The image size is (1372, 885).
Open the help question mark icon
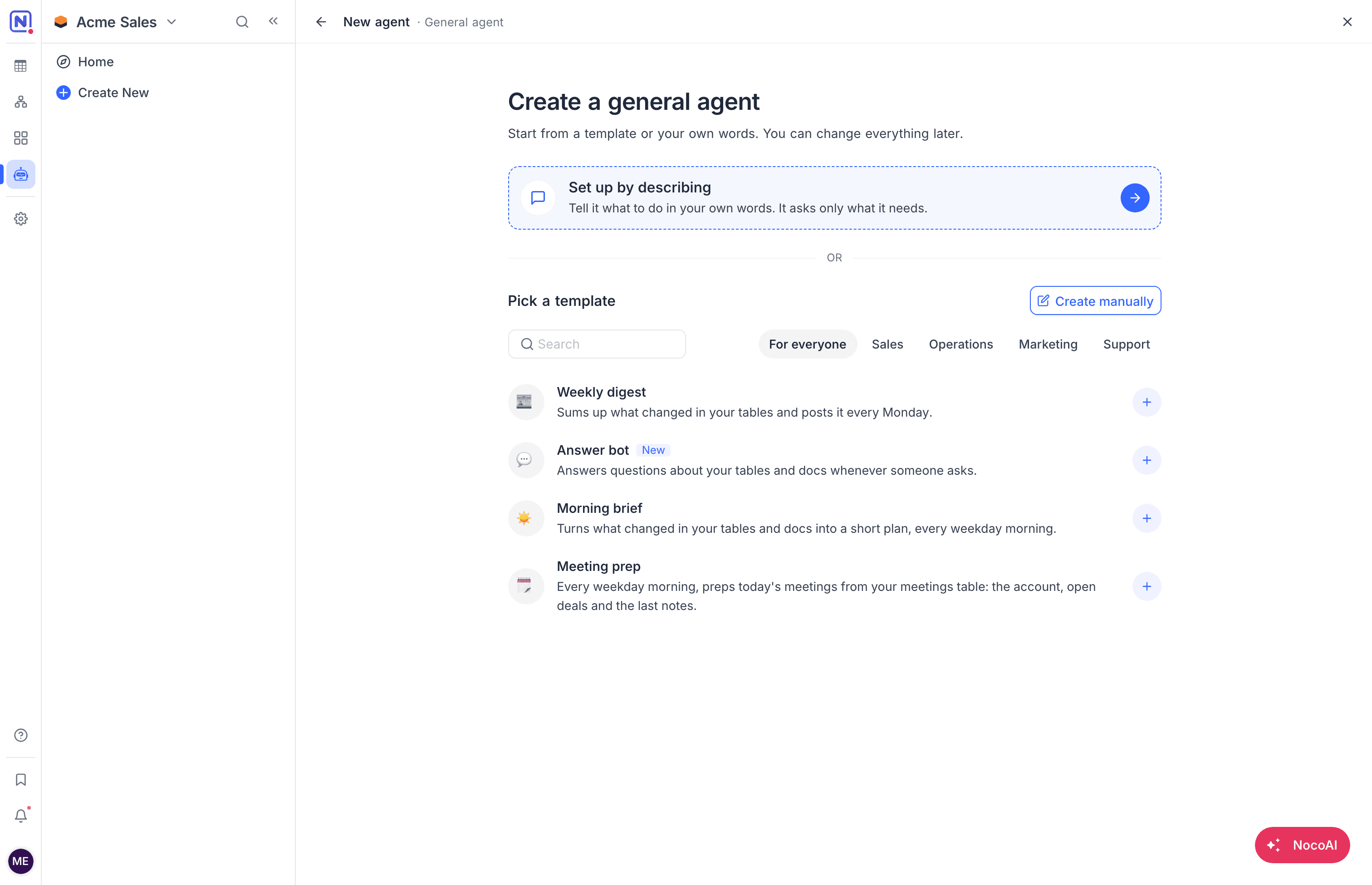21,736
